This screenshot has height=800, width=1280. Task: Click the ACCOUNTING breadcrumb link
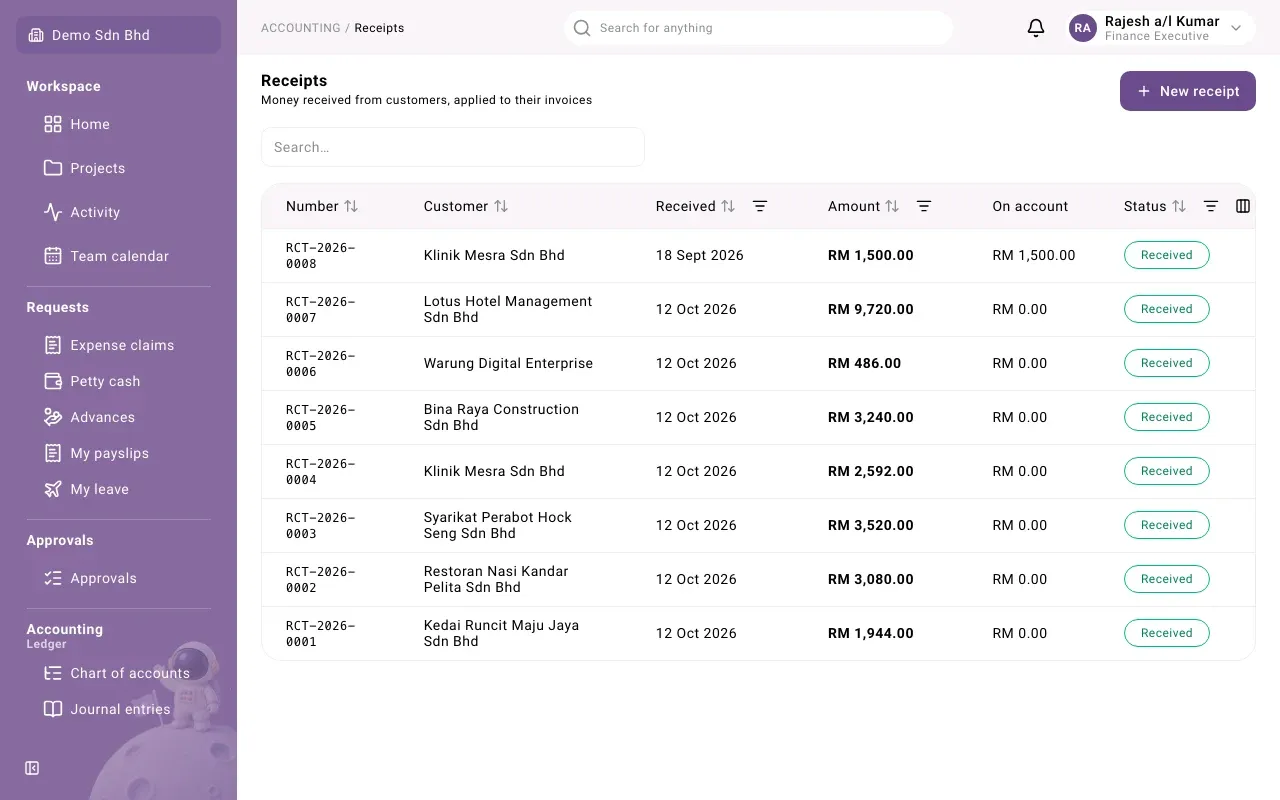tap(301, 28)
